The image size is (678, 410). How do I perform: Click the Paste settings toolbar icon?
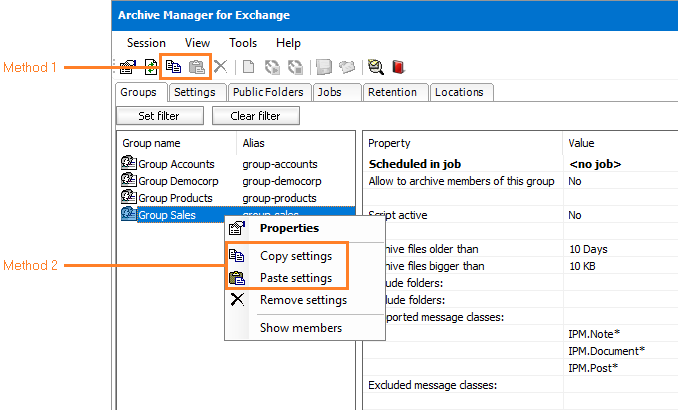197,68
